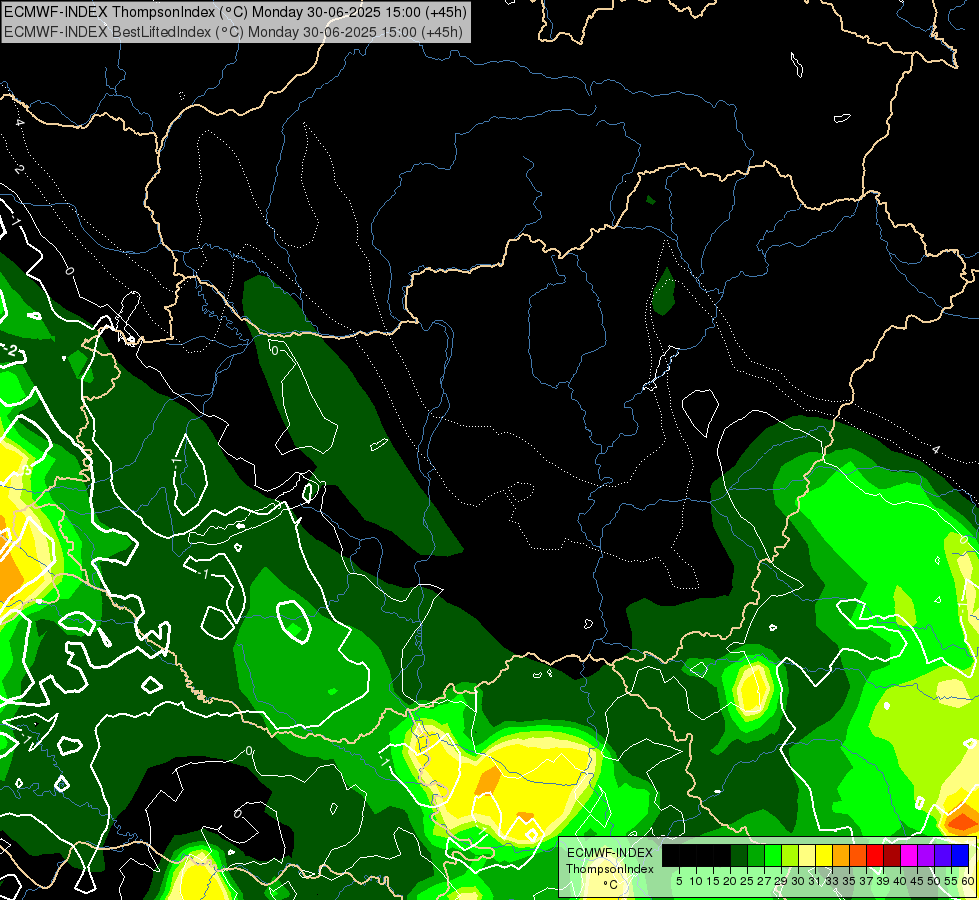This screenshot has width=979, height=900.
Task: Pick the yellow-green 29-30 legend swatch
Action: pyautogui.click(x=790, y=855)
